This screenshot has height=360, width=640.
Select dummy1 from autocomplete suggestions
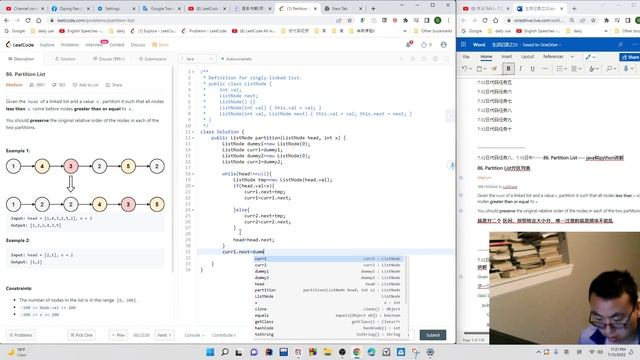point(329,271)
